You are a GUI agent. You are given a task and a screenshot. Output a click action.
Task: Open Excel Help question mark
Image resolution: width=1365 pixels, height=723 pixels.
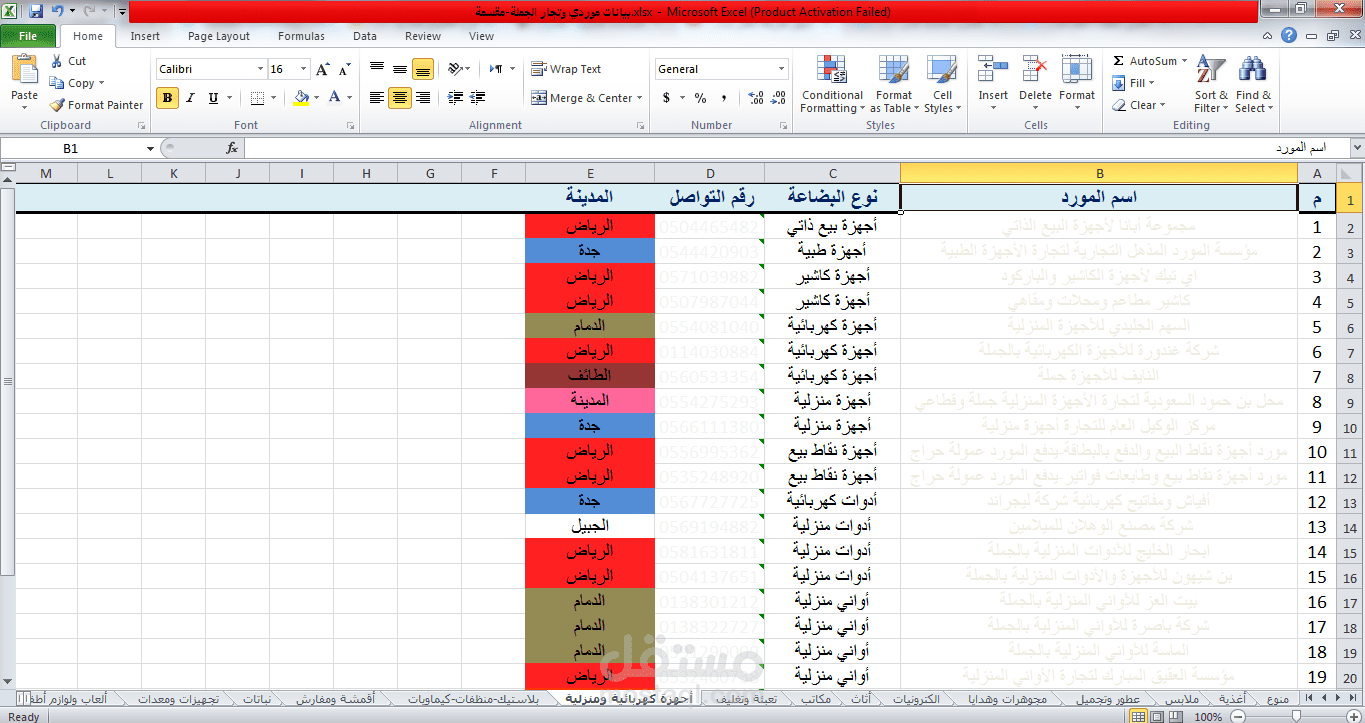point(1290,36)
